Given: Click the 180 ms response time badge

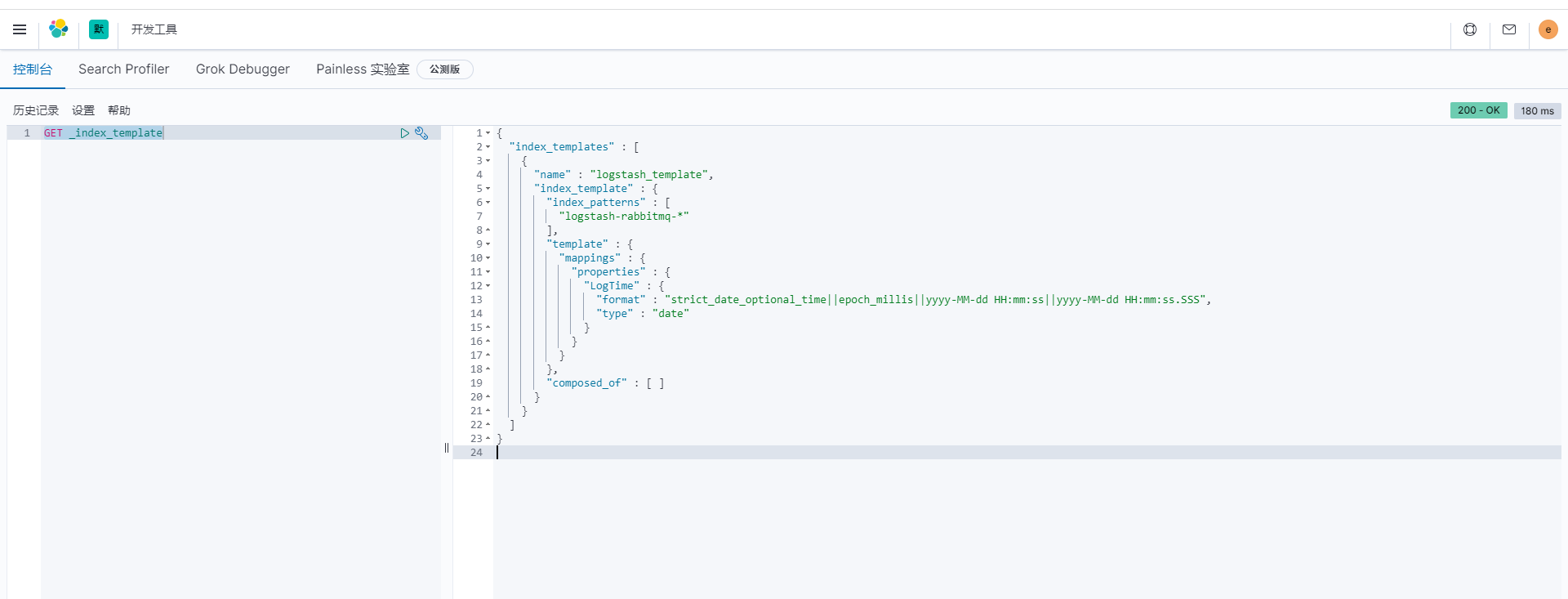Looking at the screenshot, I should click(1538, 111).
